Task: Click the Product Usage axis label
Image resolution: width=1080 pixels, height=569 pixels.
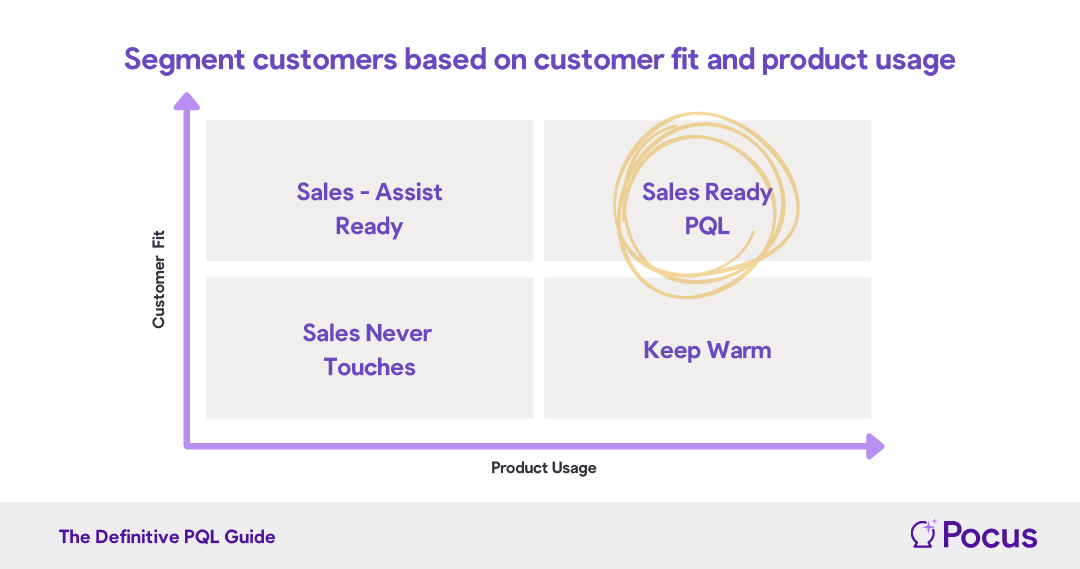Action: pyautogui.click(x=543, y=468)
